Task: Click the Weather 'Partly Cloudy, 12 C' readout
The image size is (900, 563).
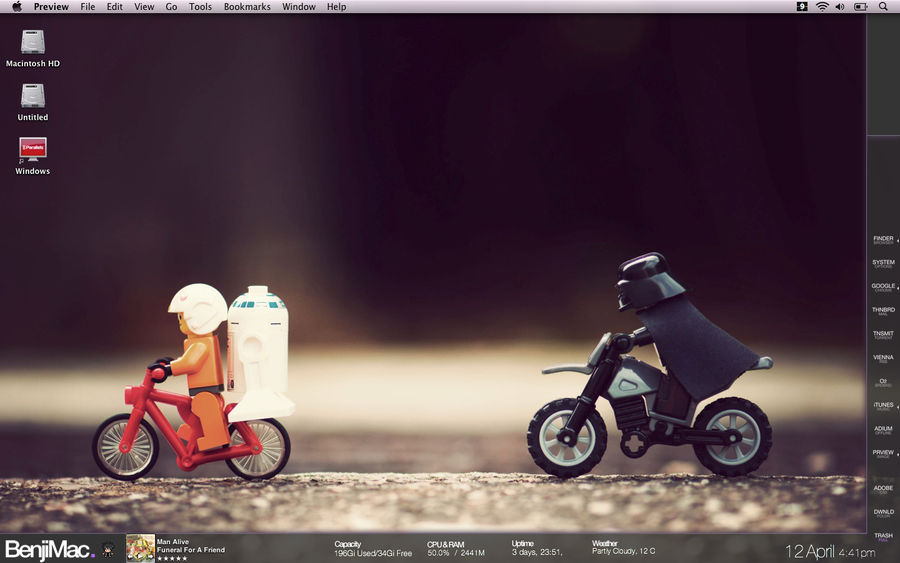Action: coord(623,551)
